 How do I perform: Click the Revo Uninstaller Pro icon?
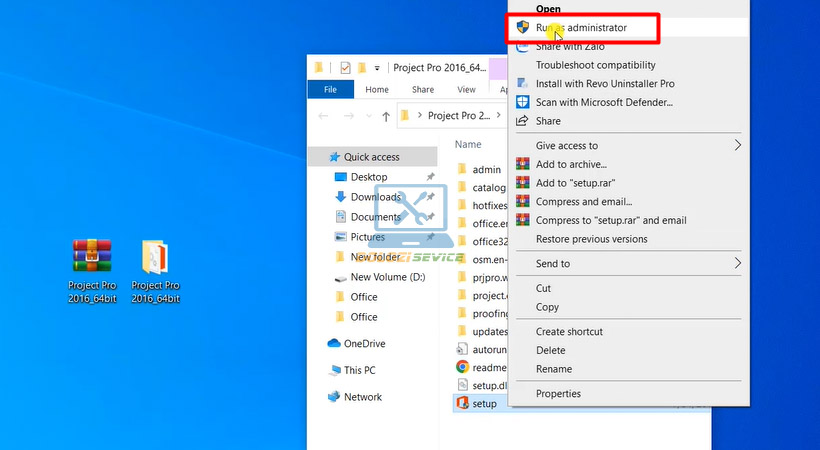522,84
